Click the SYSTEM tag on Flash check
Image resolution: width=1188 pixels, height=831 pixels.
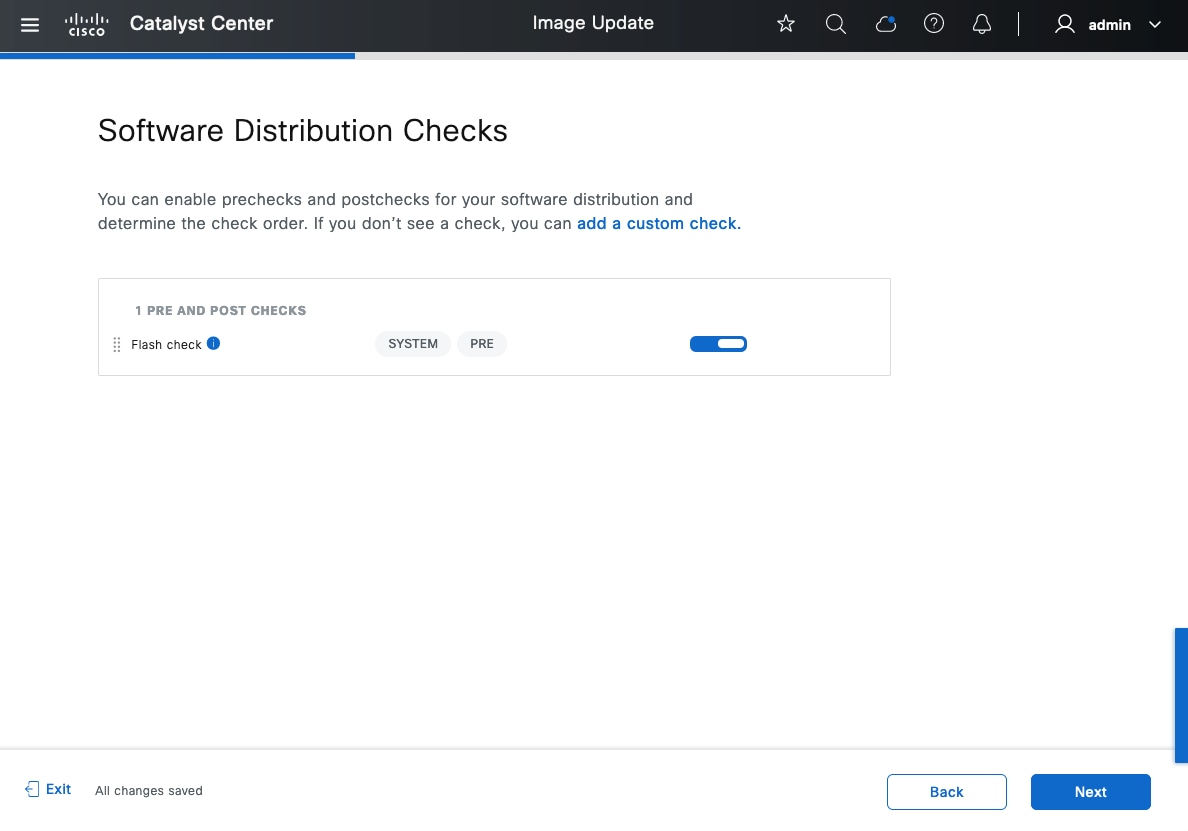(413, 344)
